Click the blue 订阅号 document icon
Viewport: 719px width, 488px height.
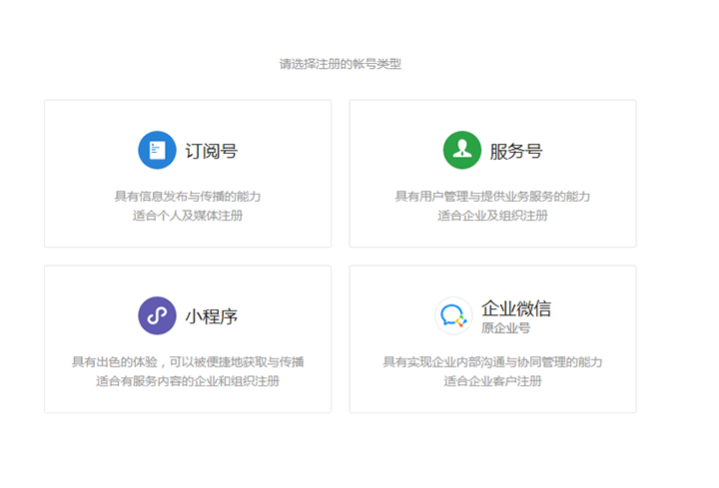coord(157,150)
